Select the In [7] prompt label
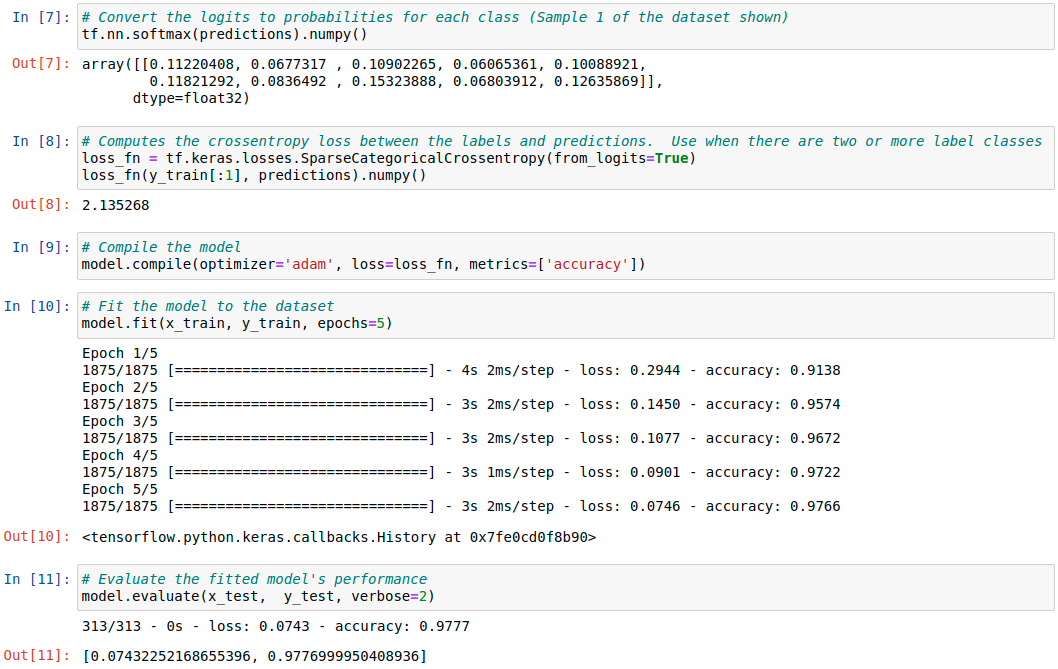The height and width of the screenshot is (669, 1058). [x=40, y=17]
